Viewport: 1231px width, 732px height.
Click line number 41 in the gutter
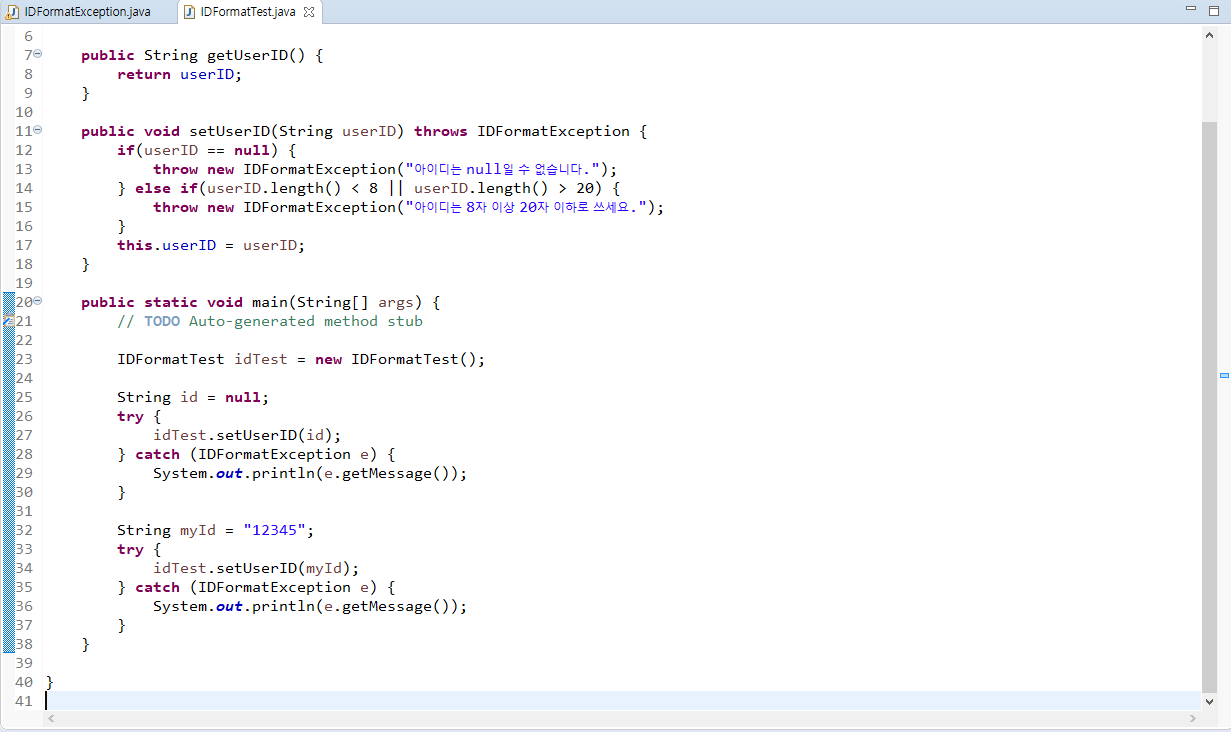[24, 701]
